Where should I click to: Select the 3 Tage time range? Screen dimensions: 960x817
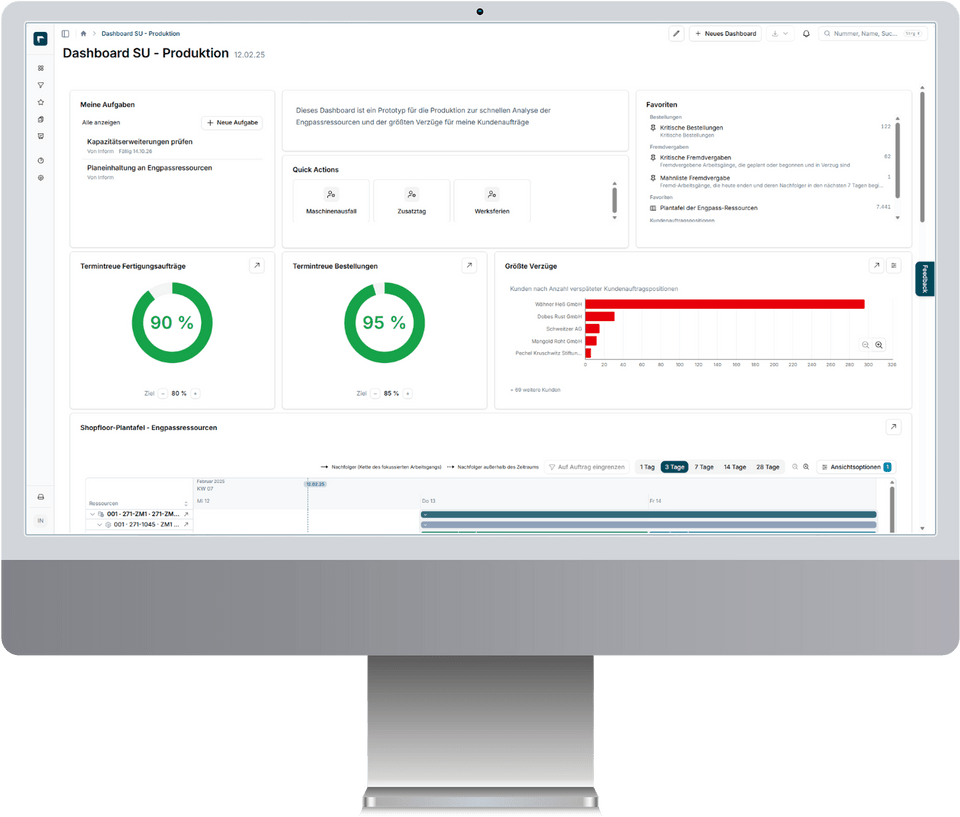pyautogui.click(x=675, y=467)
